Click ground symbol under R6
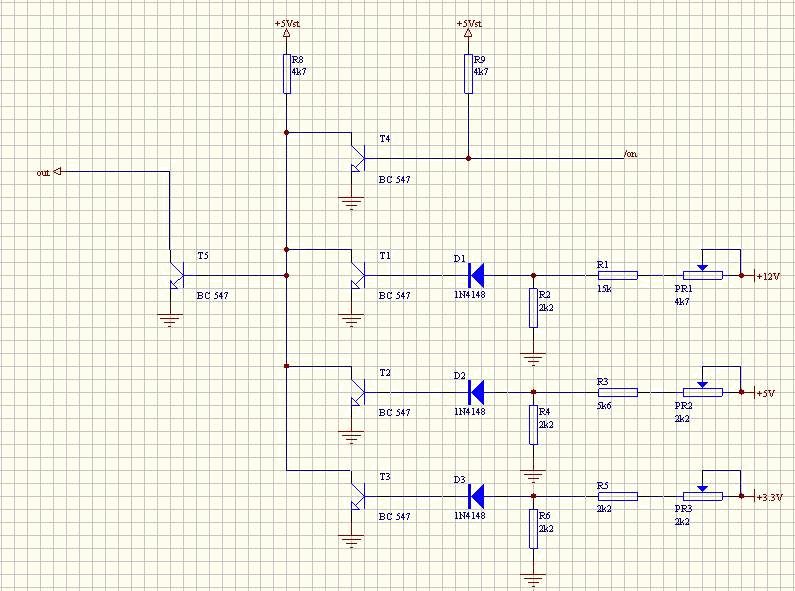The height and width of the screenshot is (591, 795). click(533, 580)
